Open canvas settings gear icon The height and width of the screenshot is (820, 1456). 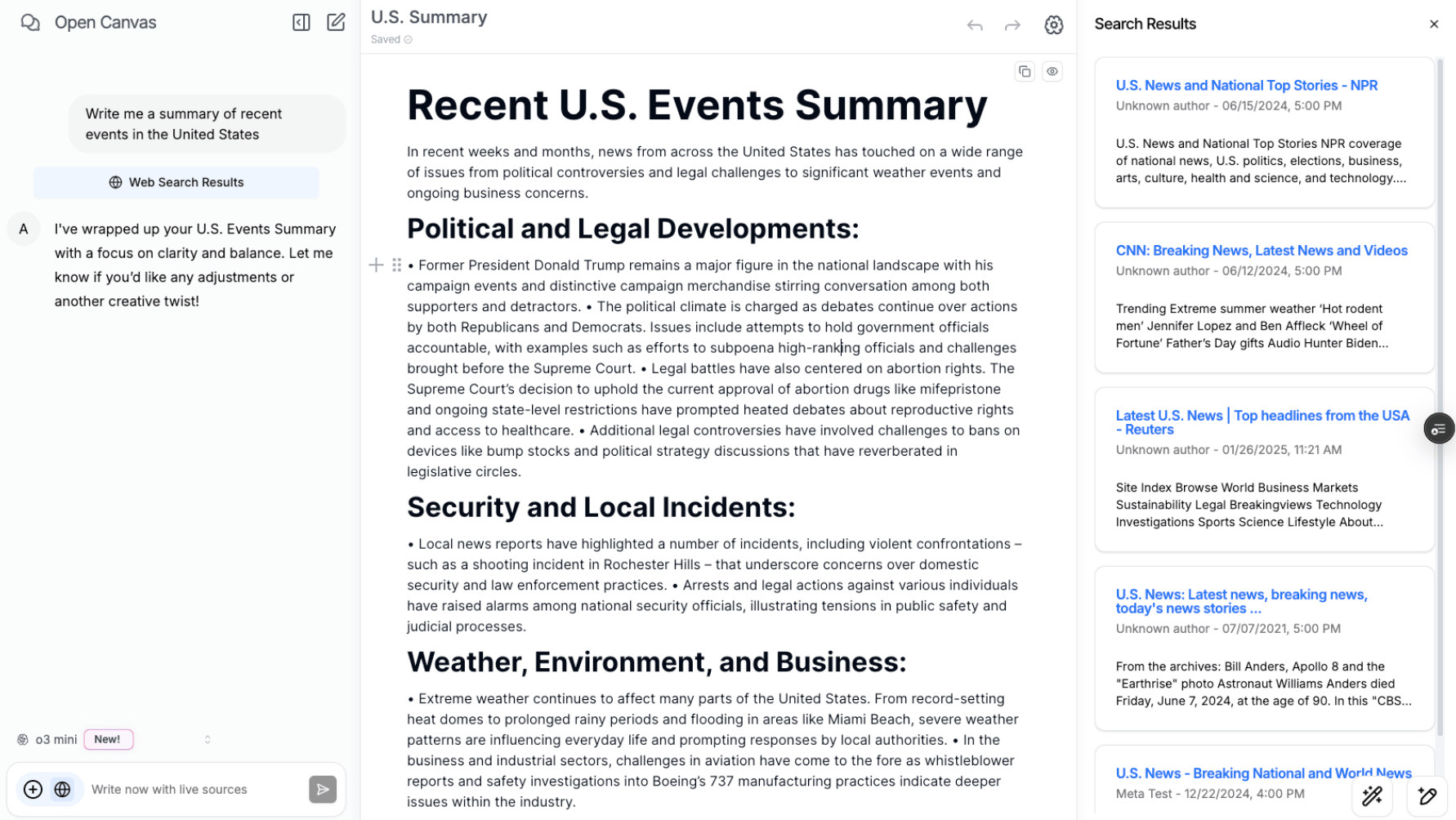(1054, 25)
